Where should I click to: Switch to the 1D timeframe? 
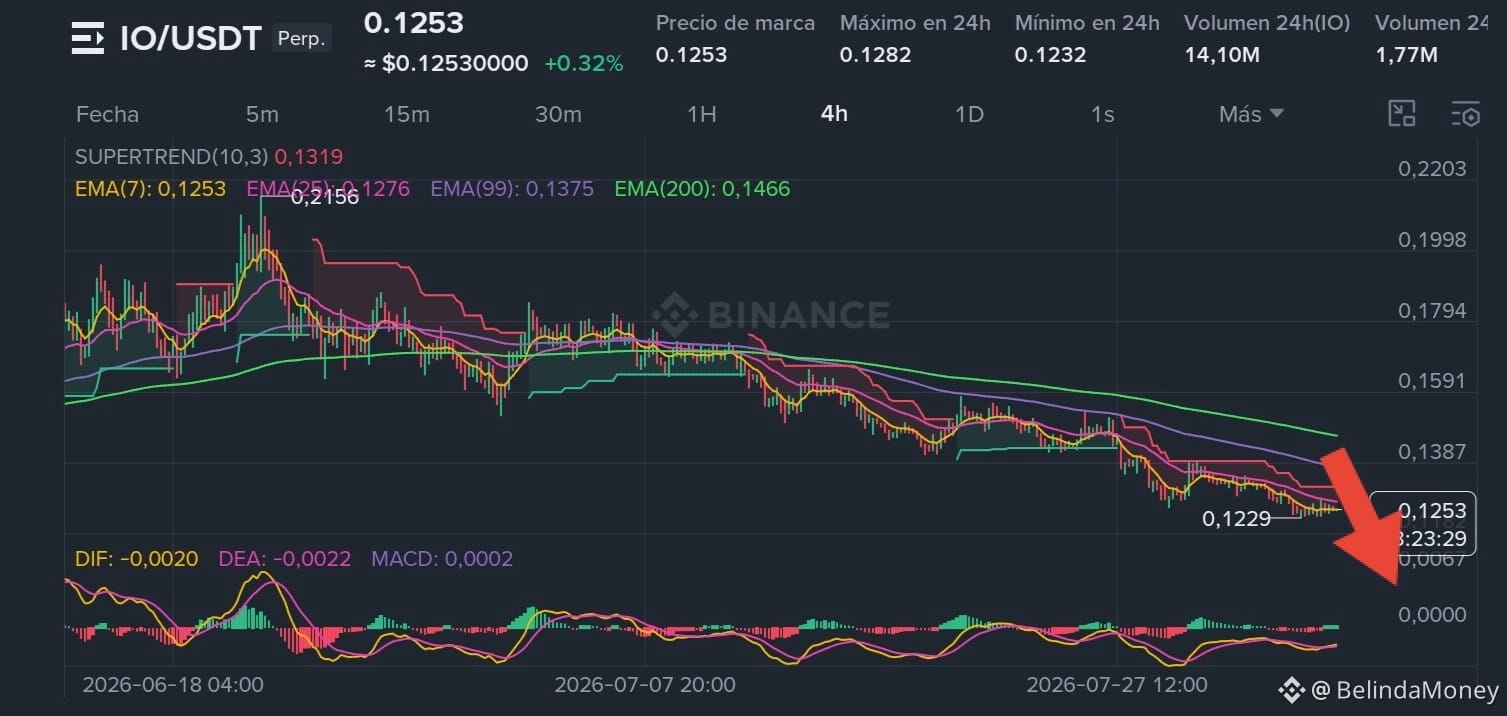pyautogui.click(x=969, y=114)
